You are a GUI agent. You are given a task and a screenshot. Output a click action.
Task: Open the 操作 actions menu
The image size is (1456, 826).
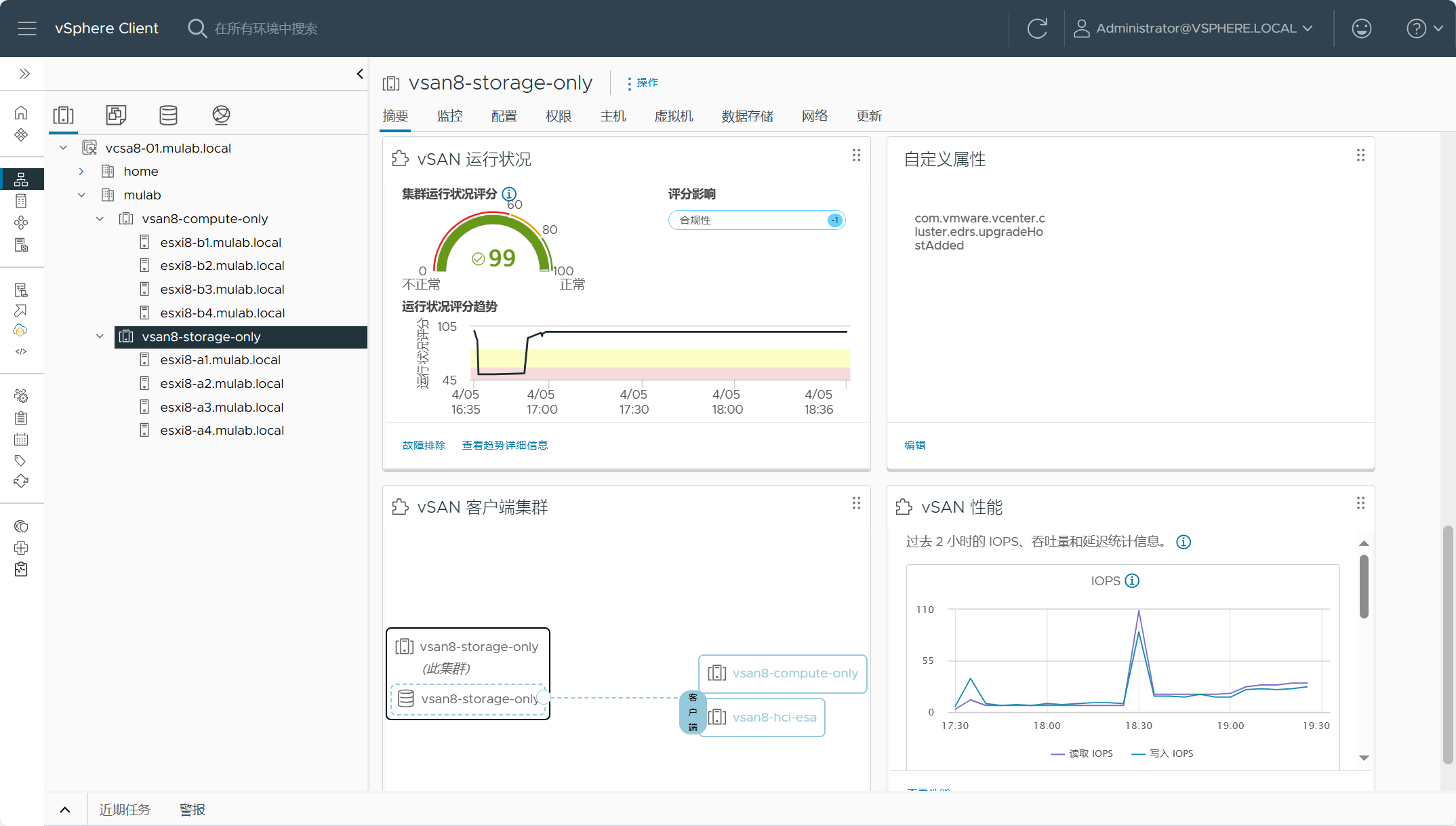pyautogui.click(x=642, y=83)
